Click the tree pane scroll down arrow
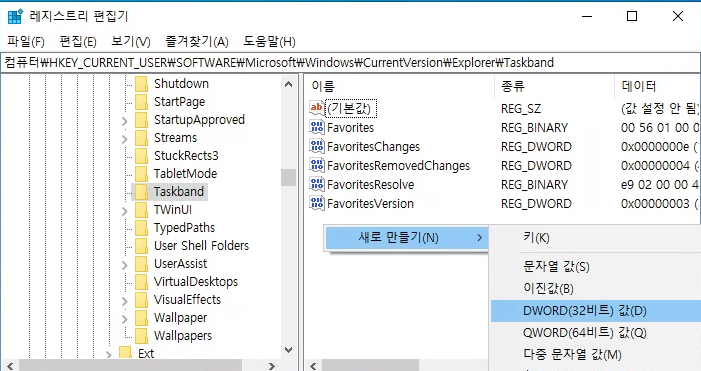The width and height of the screenshot is (701, 371). (x=288, y=350)
